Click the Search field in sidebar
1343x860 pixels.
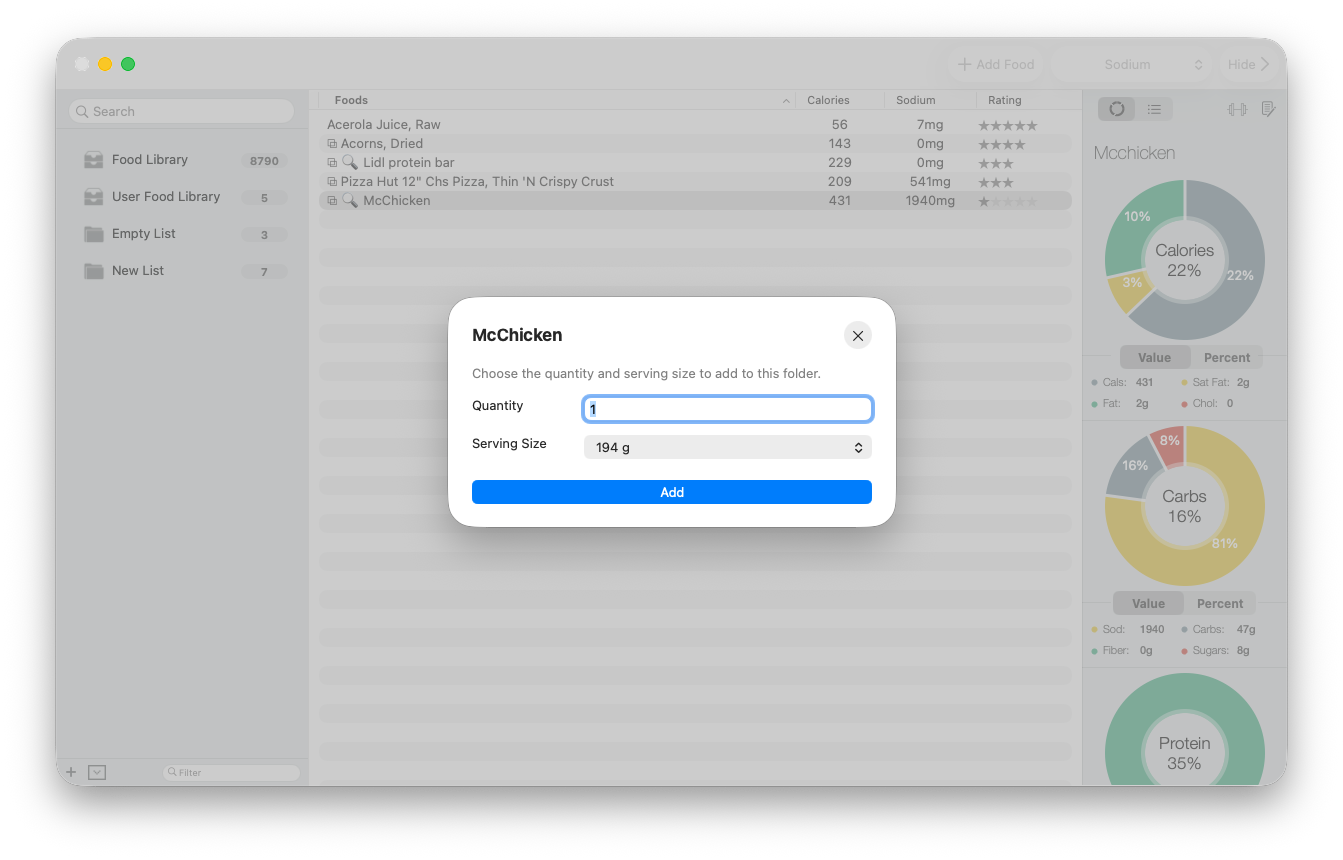[x=182, y=111]
